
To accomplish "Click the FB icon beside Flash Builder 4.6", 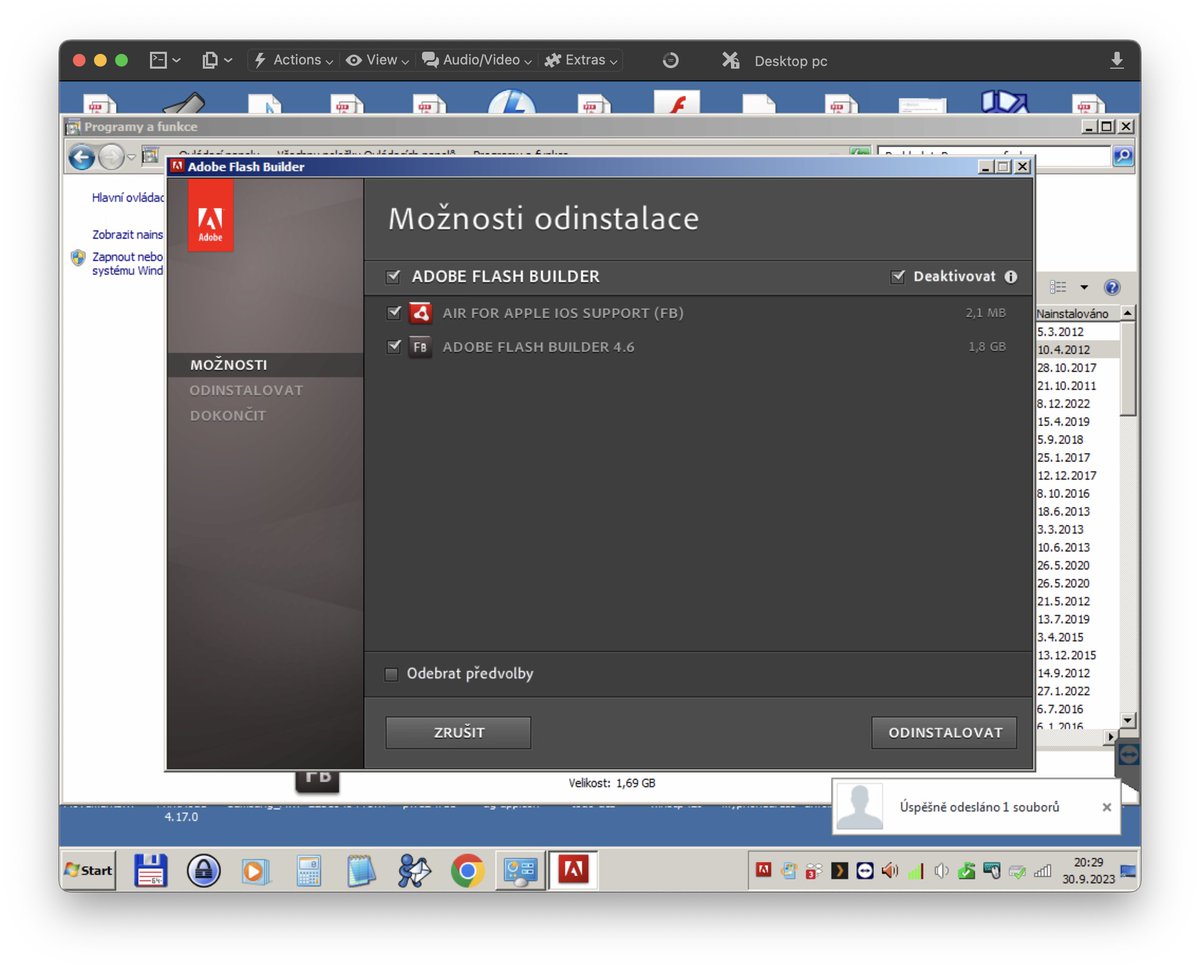I will (x=421, y=347).
